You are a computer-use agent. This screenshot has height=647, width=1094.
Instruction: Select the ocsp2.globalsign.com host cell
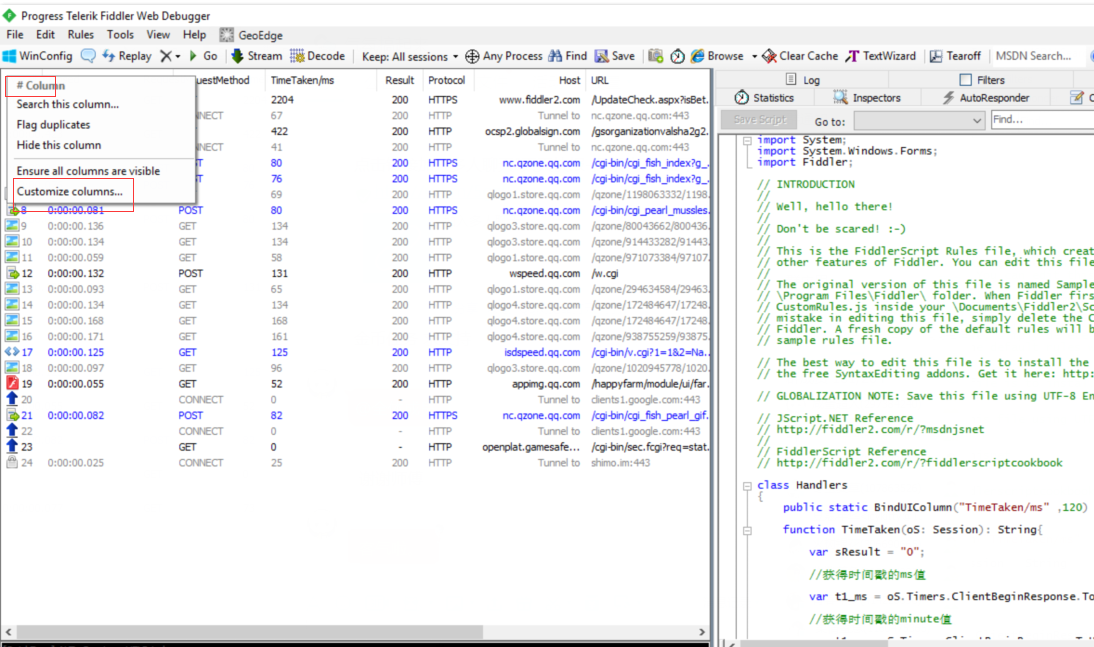532,131
